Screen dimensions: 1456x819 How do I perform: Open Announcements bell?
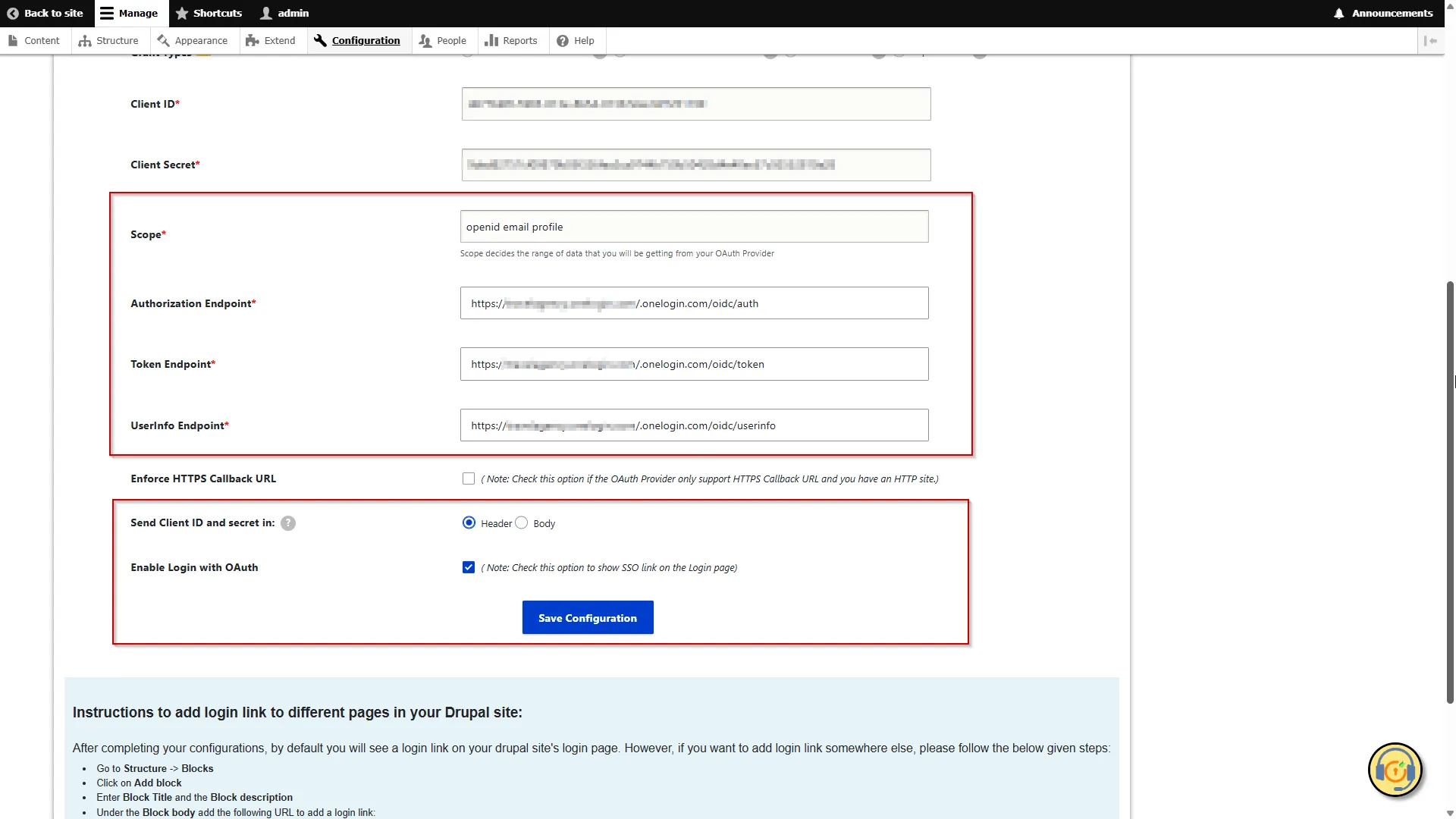click(x=1339, y=13)
